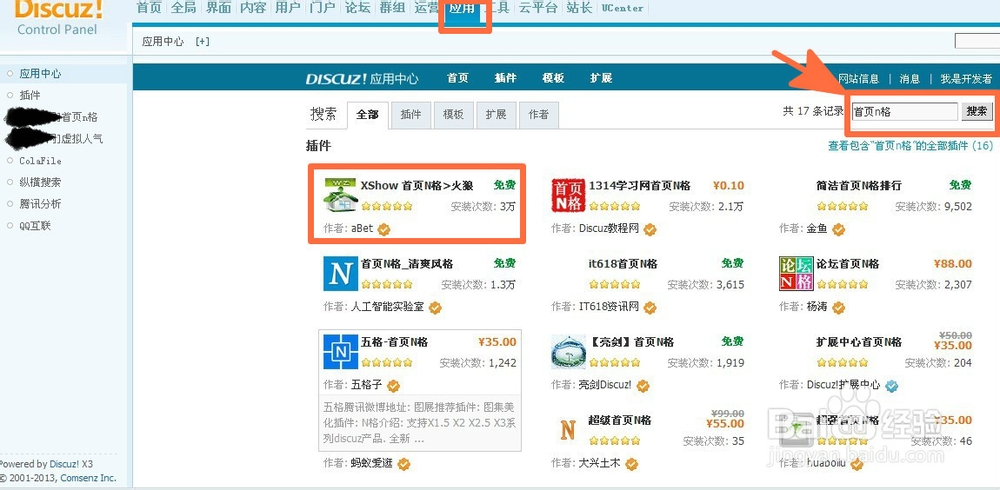
Task: Open the 用户 top admin menu
Action: 288,8
